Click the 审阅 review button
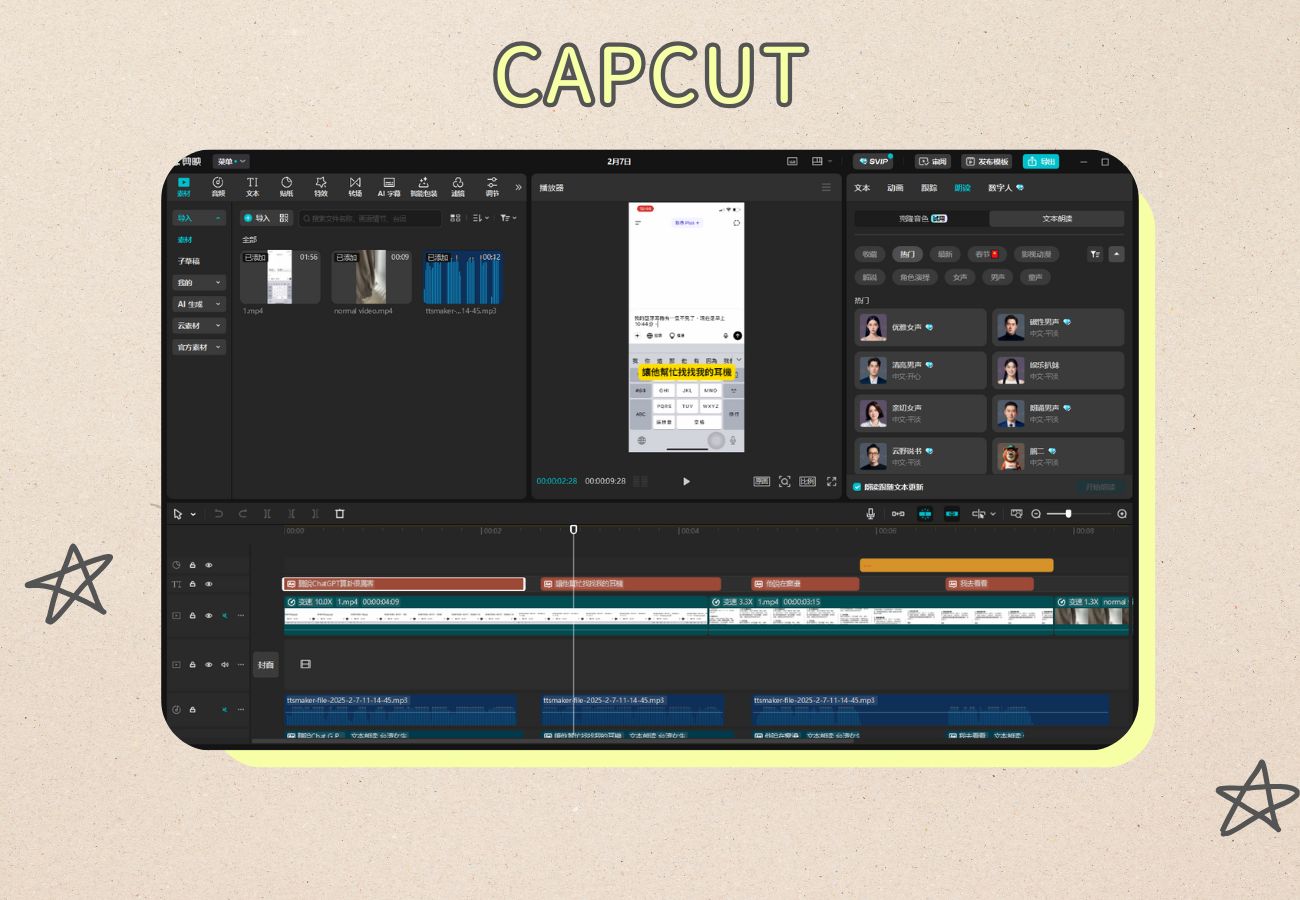1300x900 pixels. (x=933, y=161)
